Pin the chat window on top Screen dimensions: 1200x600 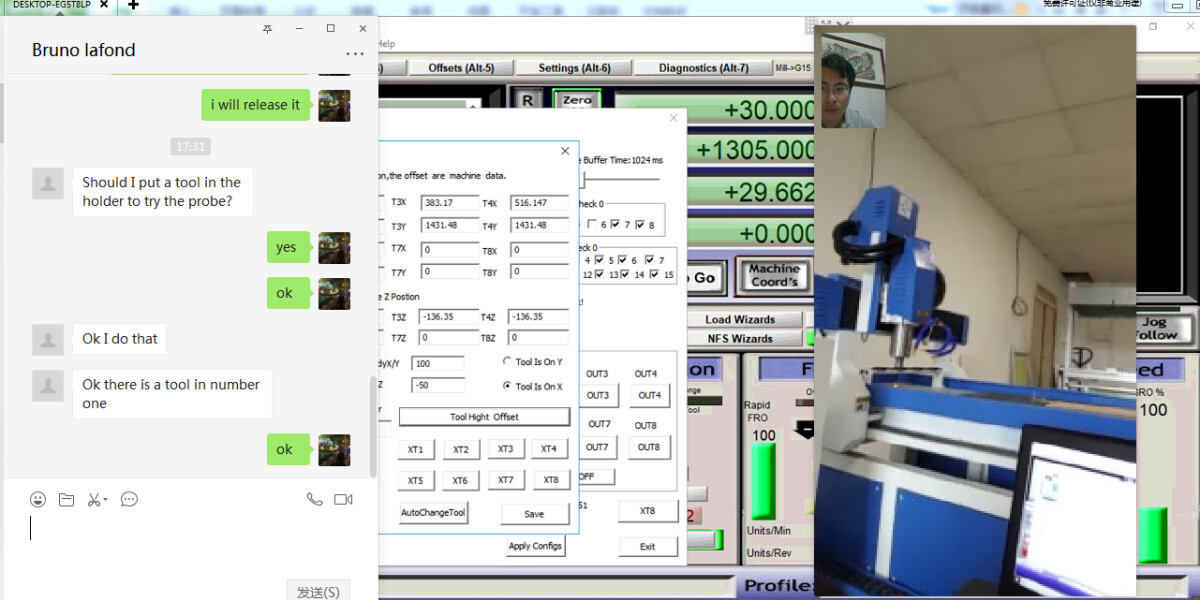point(267,29)
